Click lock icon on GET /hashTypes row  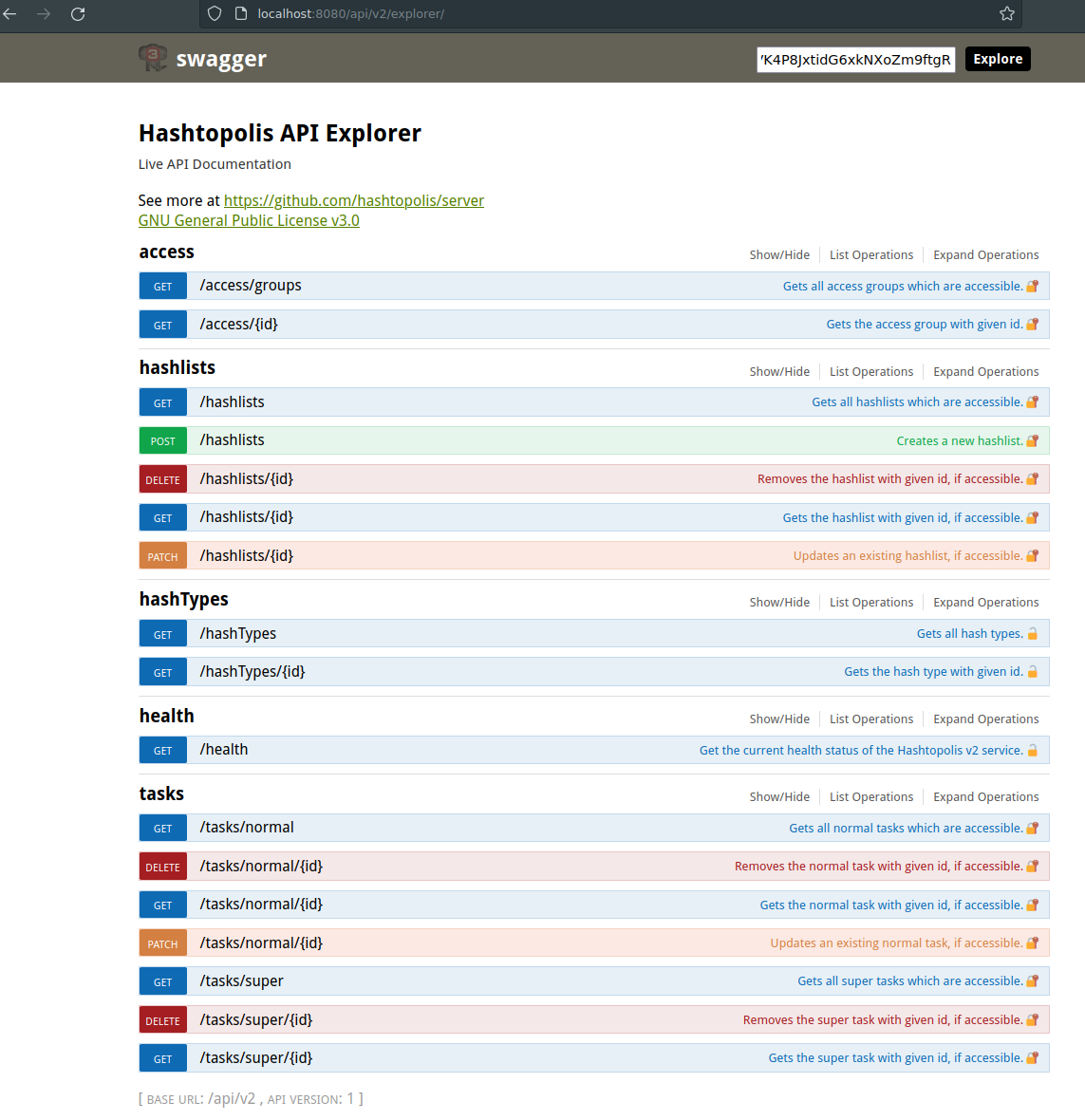[x=1032, y=634]
